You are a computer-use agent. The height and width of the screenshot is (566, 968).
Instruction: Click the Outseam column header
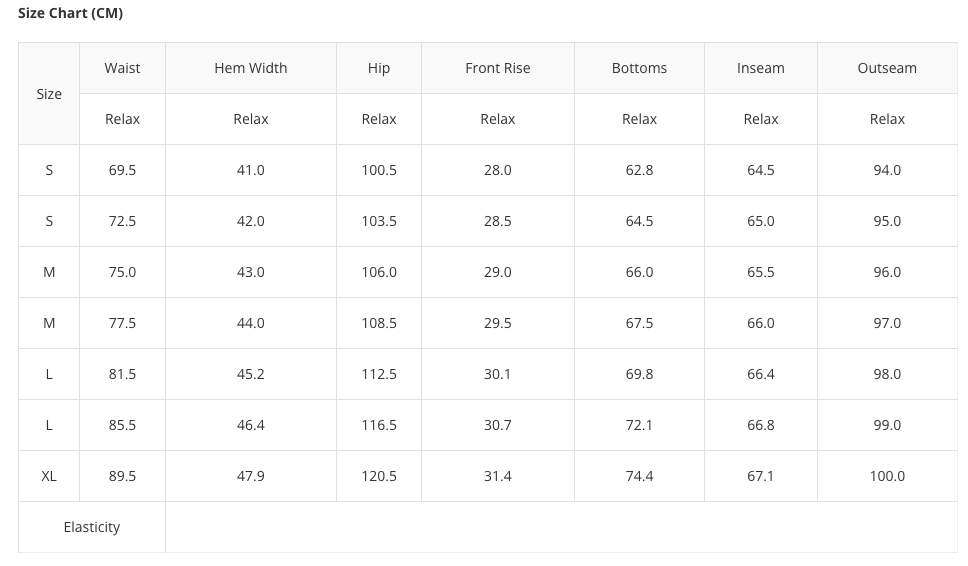(887, 68)
